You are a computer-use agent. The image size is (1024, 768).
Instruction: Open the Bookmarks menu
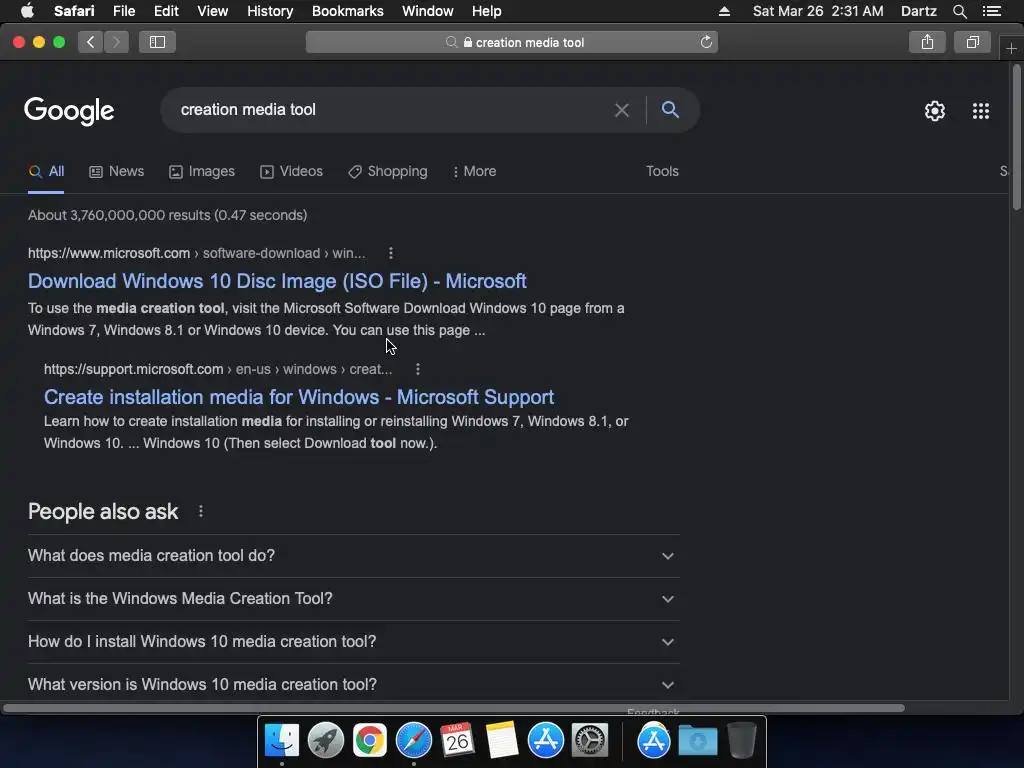[347, 11]
